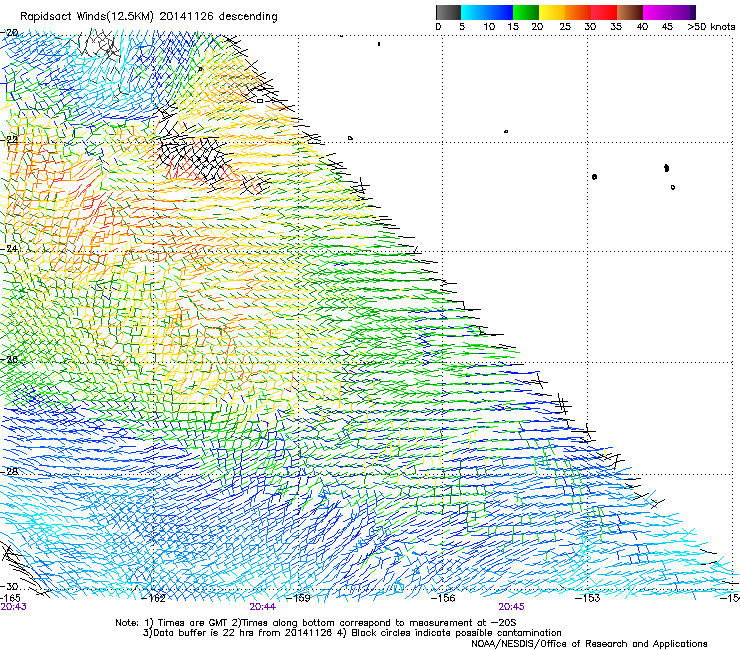Click the green 15-20 knots legend swatch

pos(526,12)
